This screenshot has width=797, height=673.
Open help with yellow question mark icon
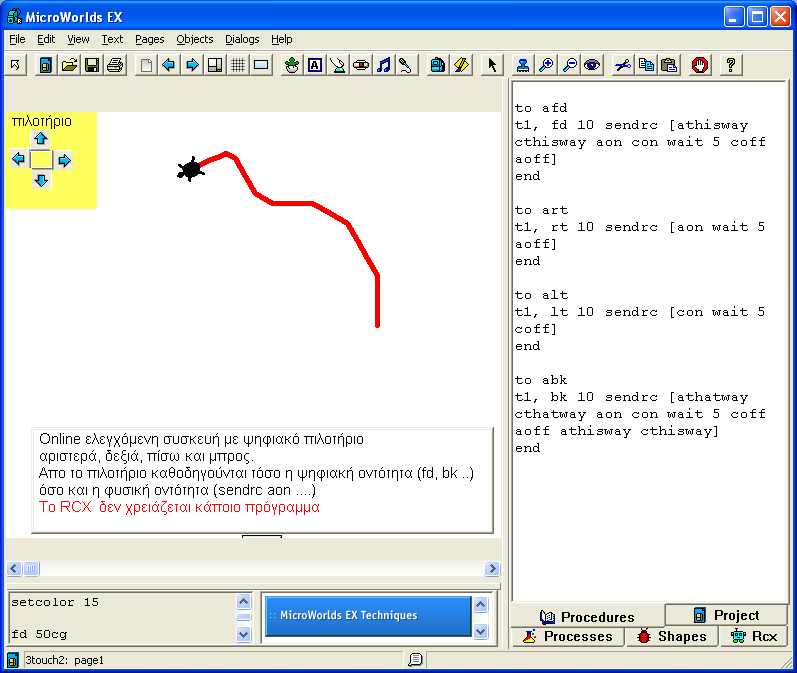[x=731, y=65]
